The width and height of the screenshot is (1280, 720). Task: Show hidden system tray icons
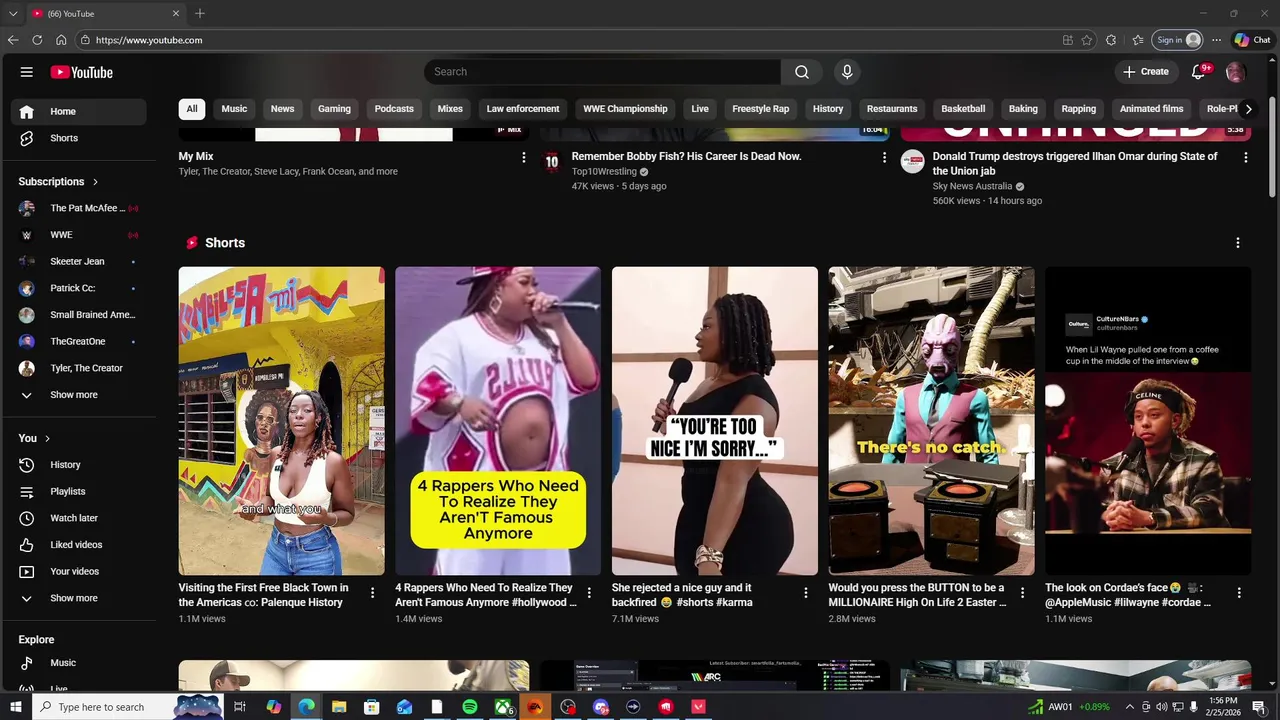pos(1130,707)
